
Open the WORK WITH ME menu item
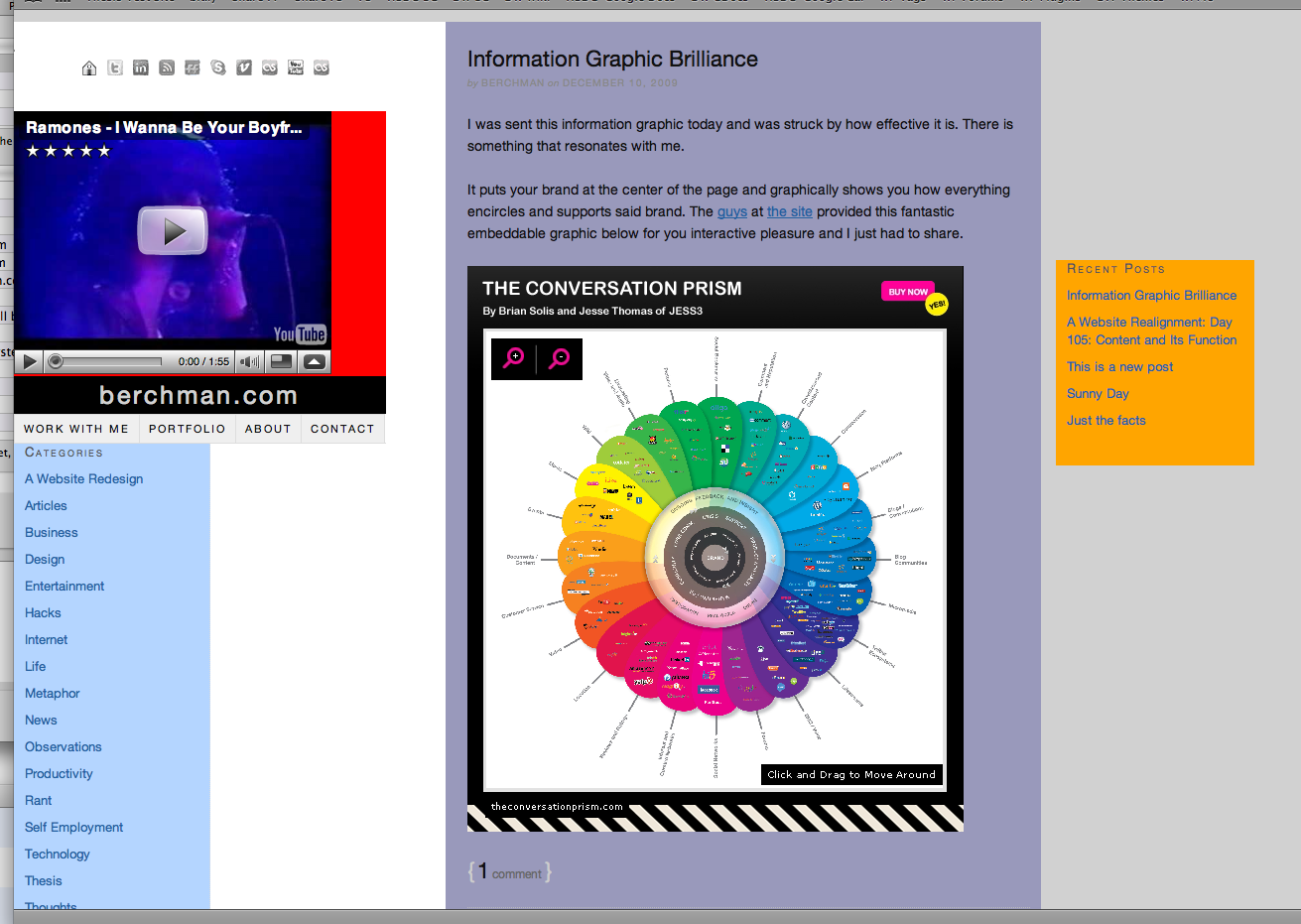(76, 429)
